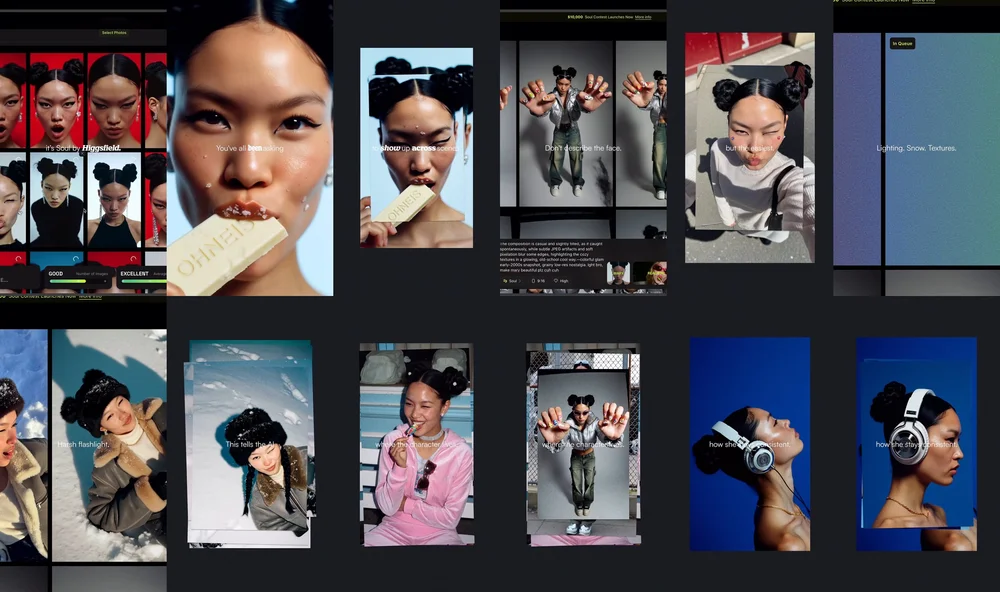The image size is (1000, 592).
Task: Click the 'it's Soul by Higgsfield' caption
Action: click(84, 148)
